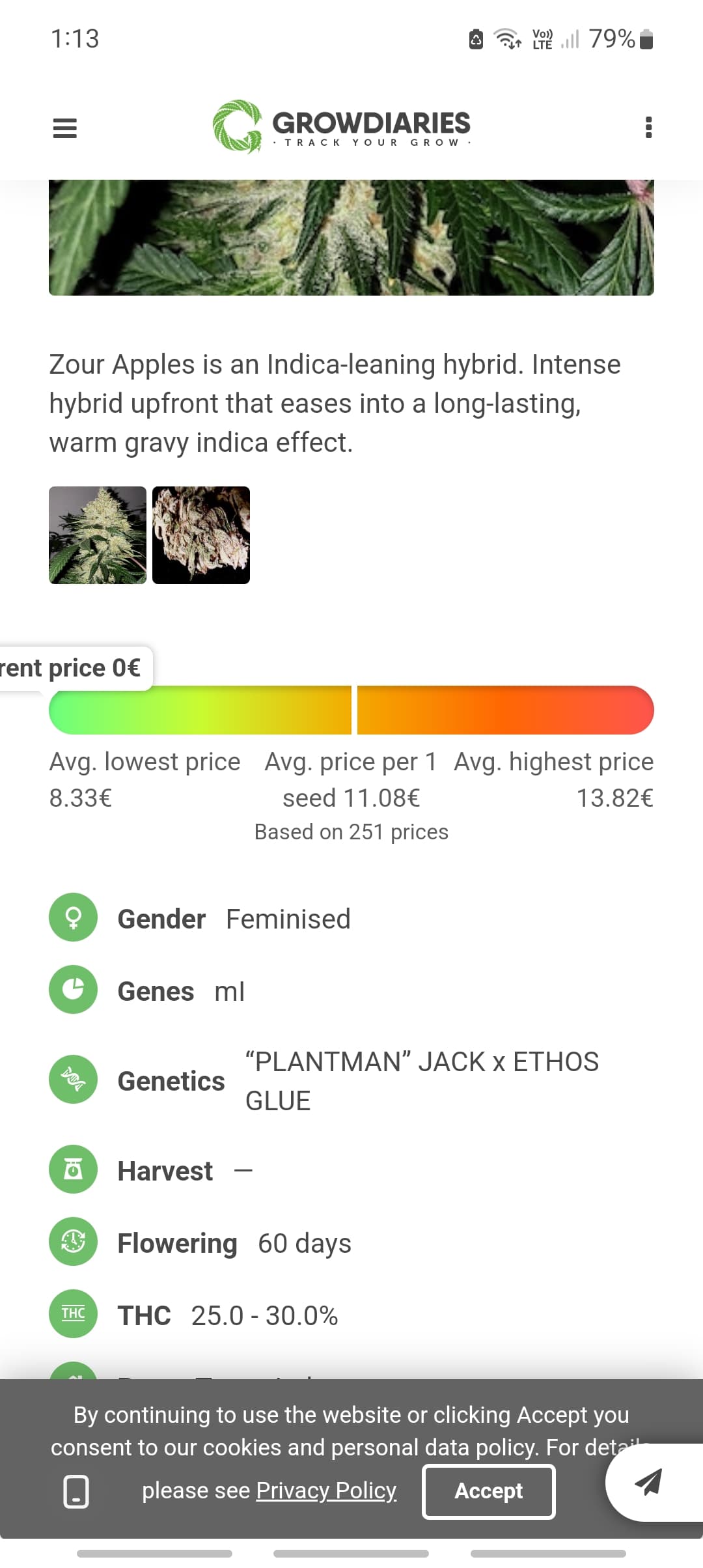703x1568 pixels.
Task: Open the hamburger navigation menu
Action: (x=64, y=128)
